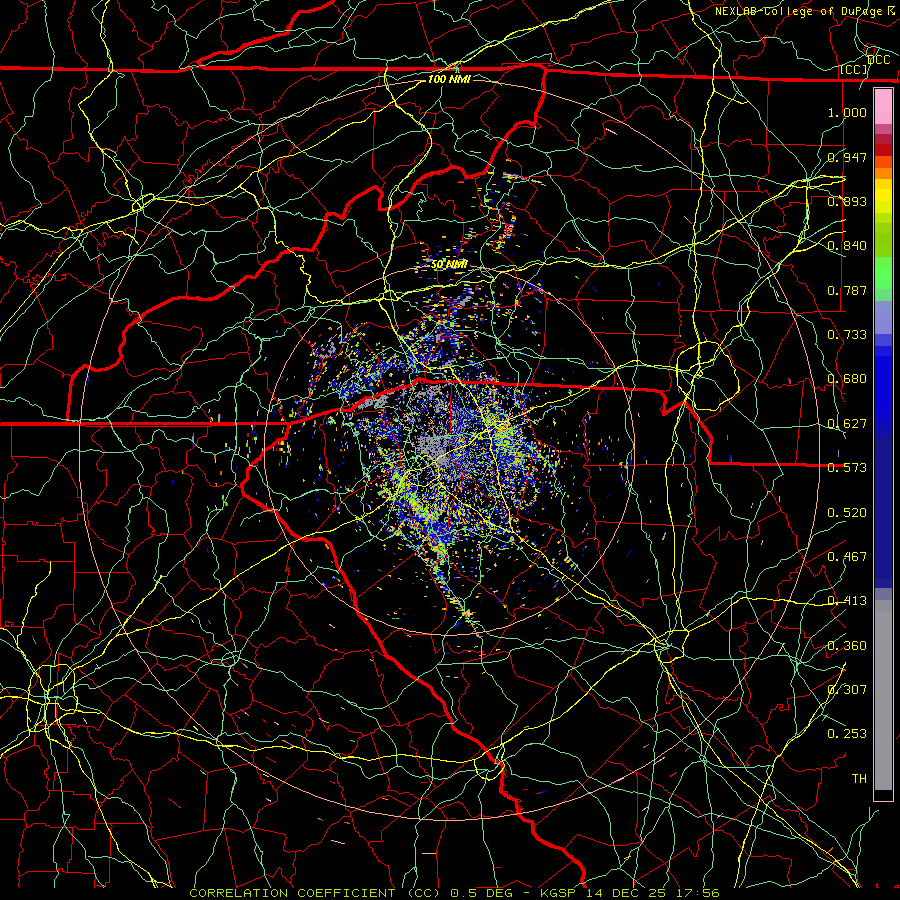
Task: Click the CORRELATION COEFFICIENT title text
Action: click(x=292, y=893)
